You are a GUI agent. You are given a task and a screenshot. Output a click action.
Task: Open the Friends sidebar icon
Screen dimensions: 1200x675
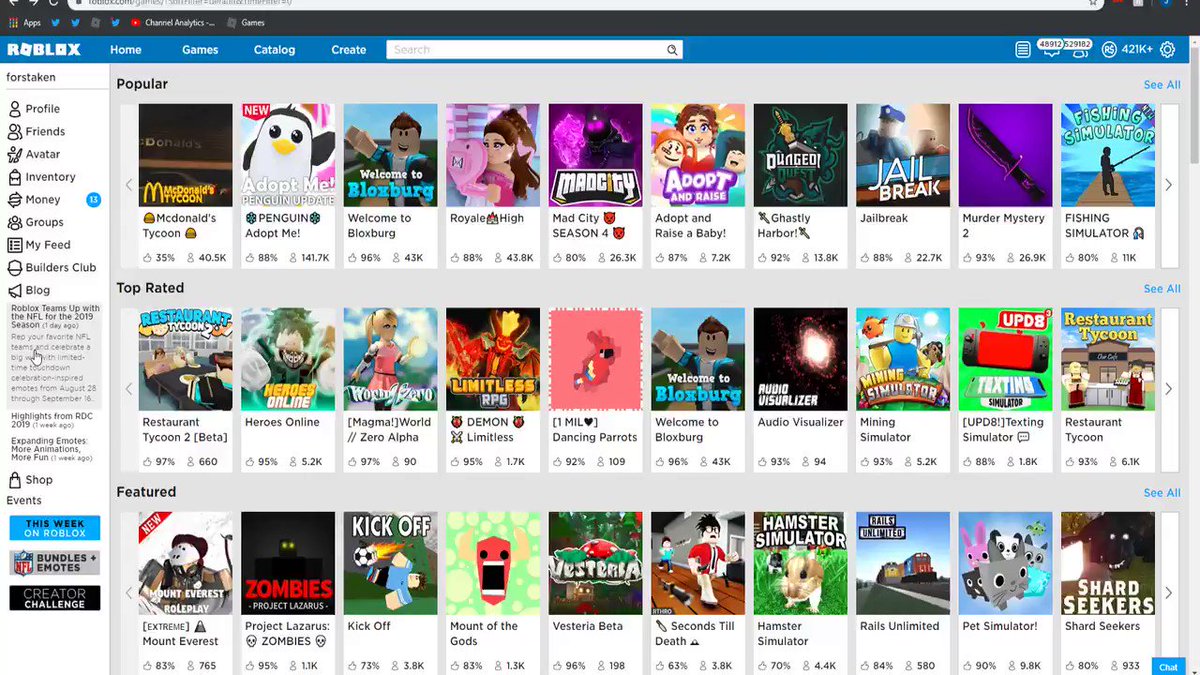[15, 132]
